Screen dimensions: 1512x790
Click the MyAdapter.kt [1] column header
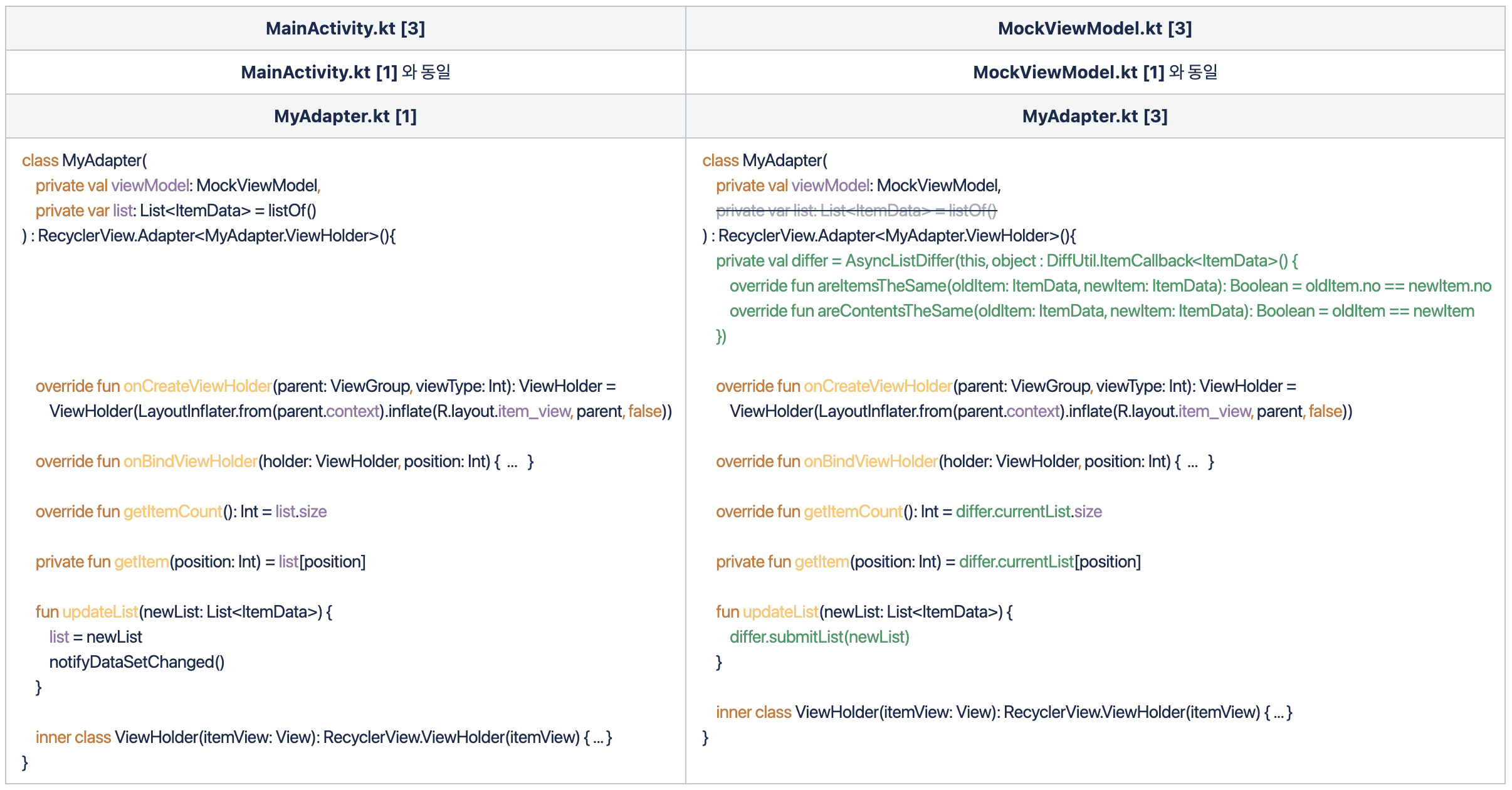coord(345,116)
